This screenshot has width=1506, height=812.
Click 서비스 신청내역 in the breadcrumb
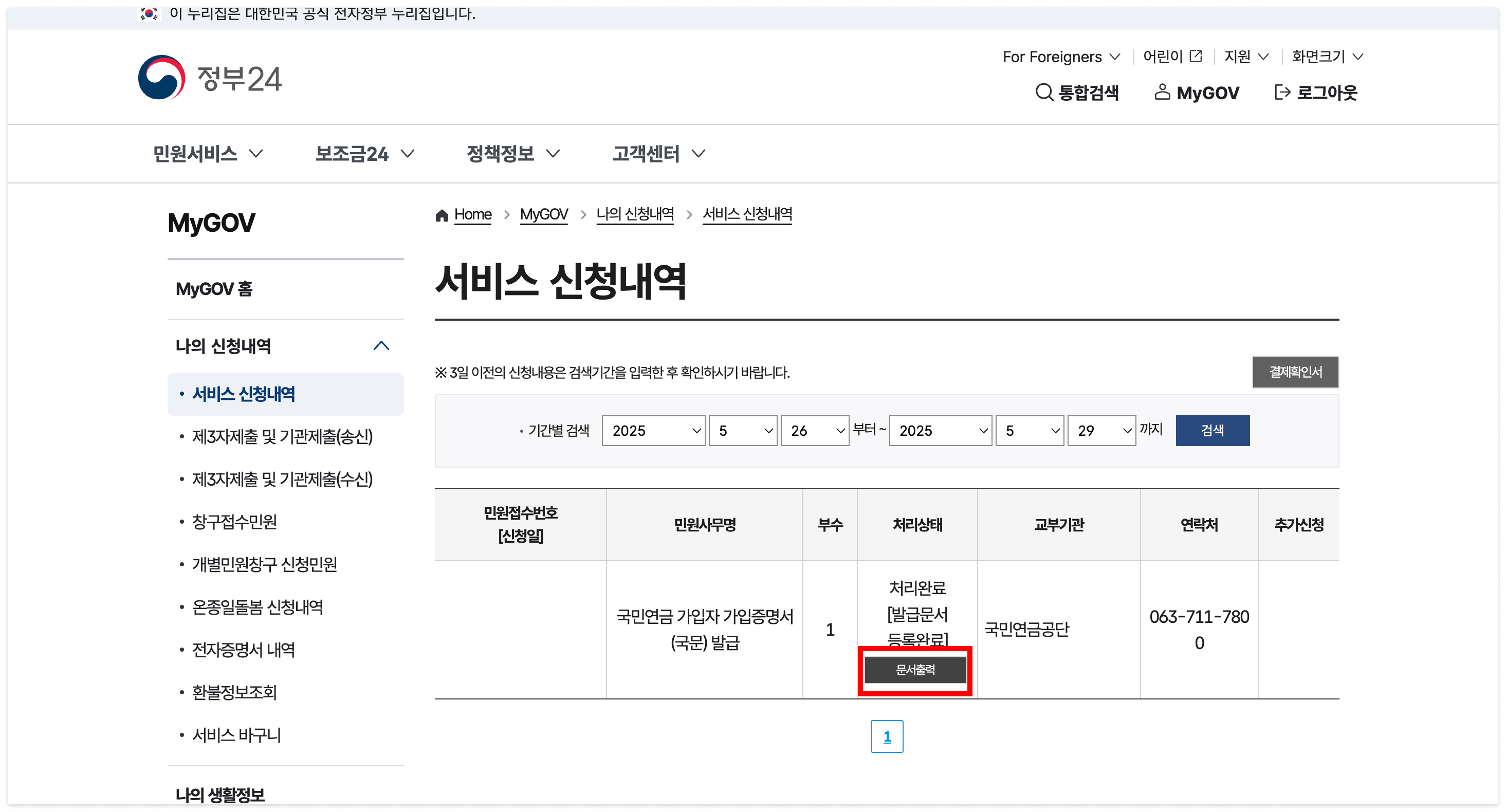pyautogui.click(x=747, y=214)
